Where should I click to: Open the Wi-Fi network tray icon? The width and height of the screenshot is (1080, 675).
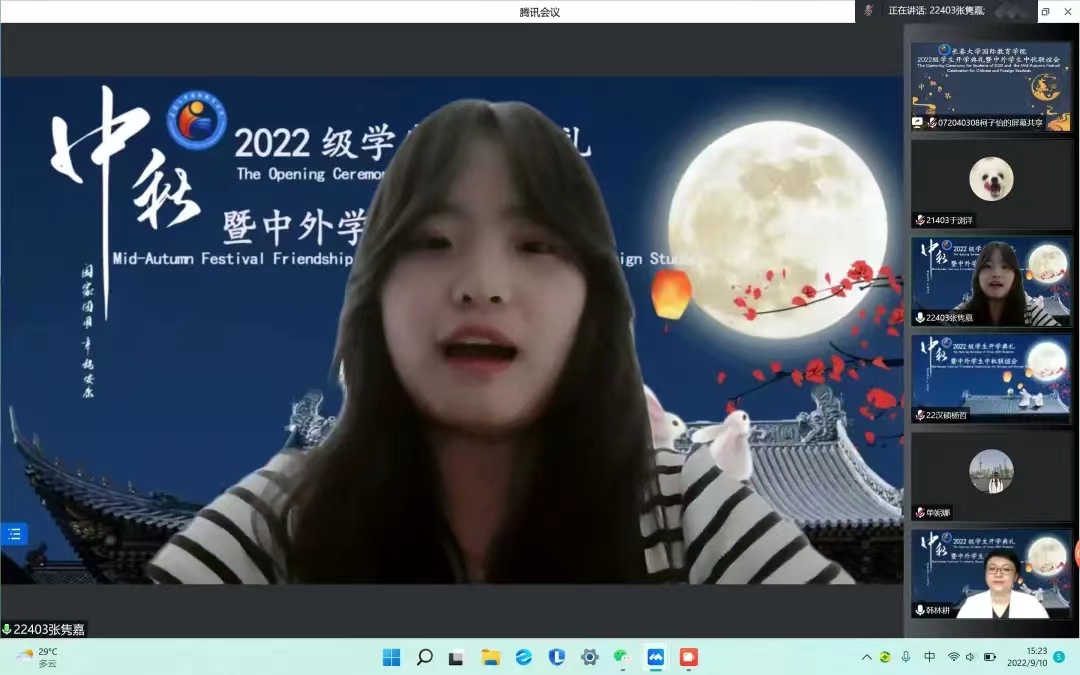tap(954, 658)
